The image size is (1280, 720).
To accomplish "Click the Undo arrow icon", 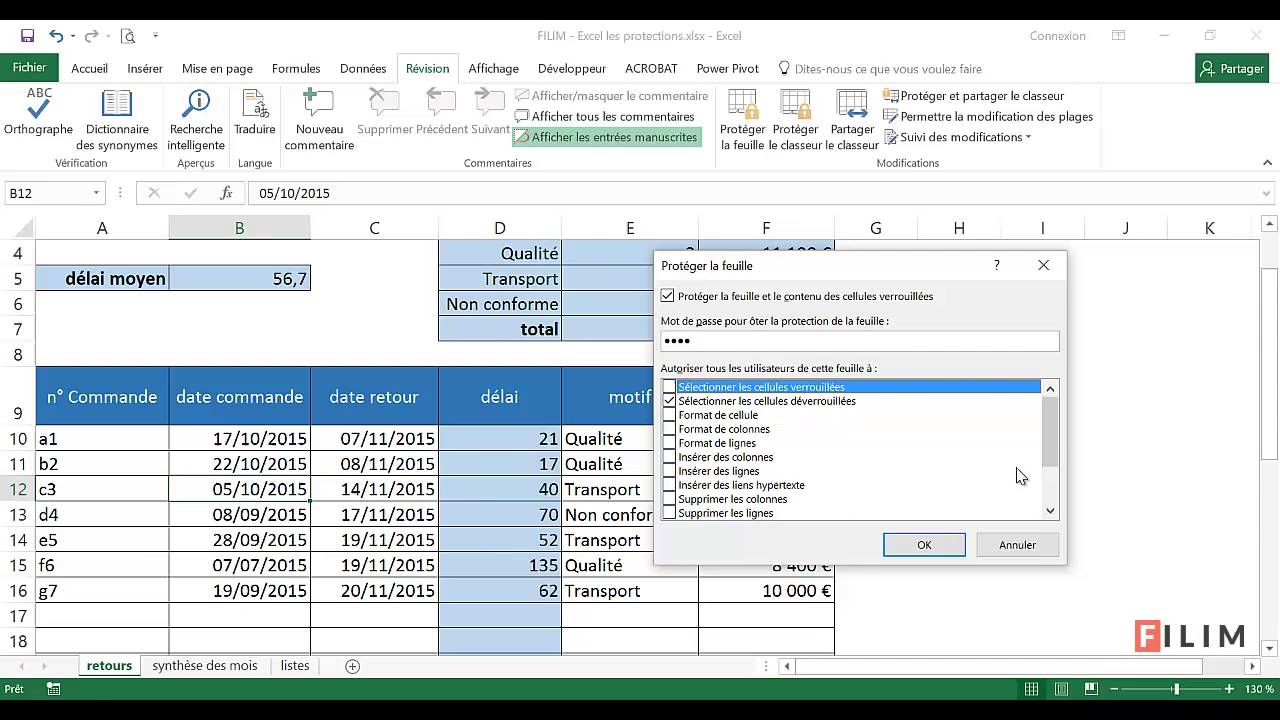I will point(56,36).
